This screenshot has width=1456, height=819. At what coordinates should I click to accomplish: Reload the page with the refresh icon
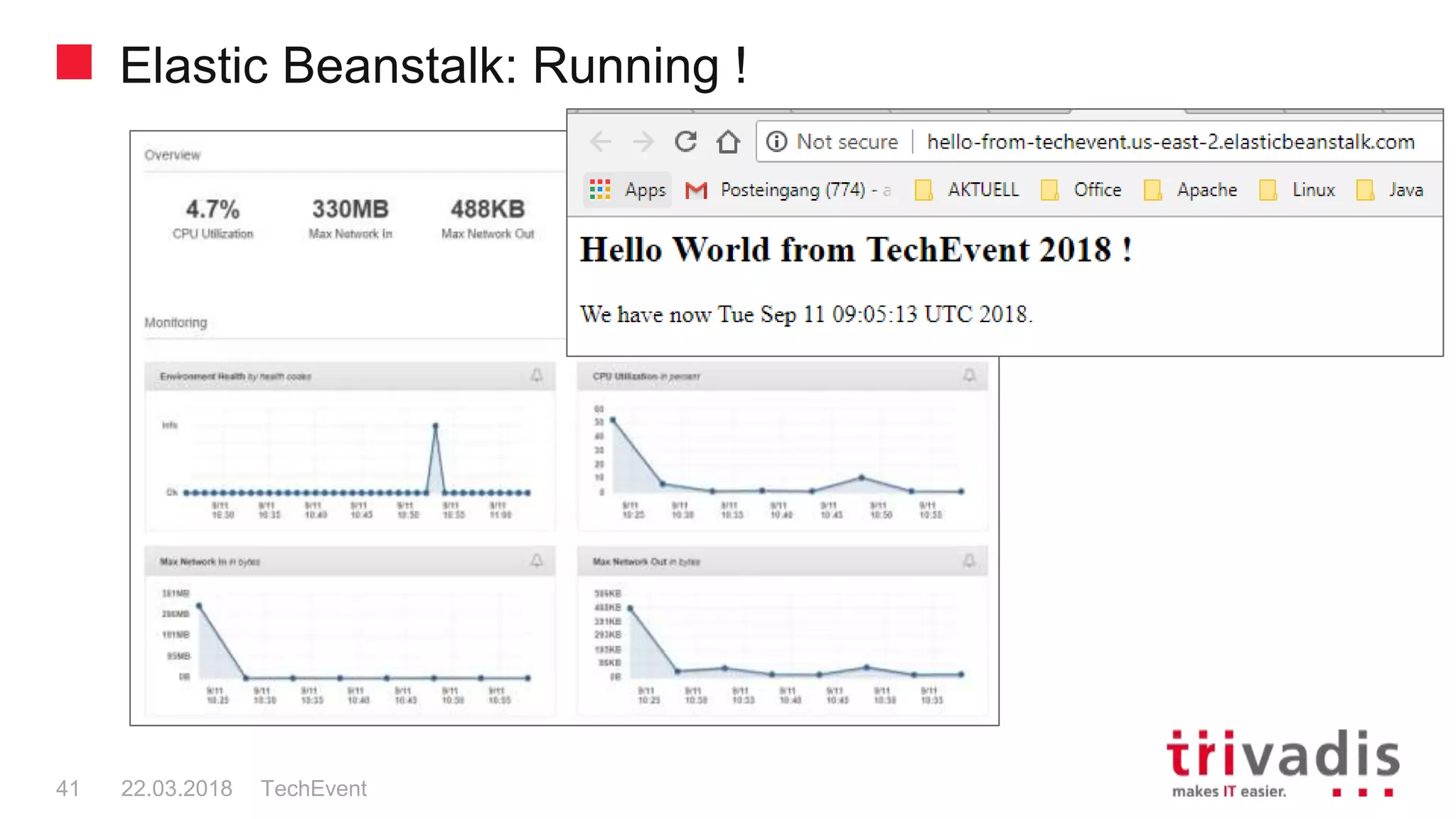(x=686, y=141)
